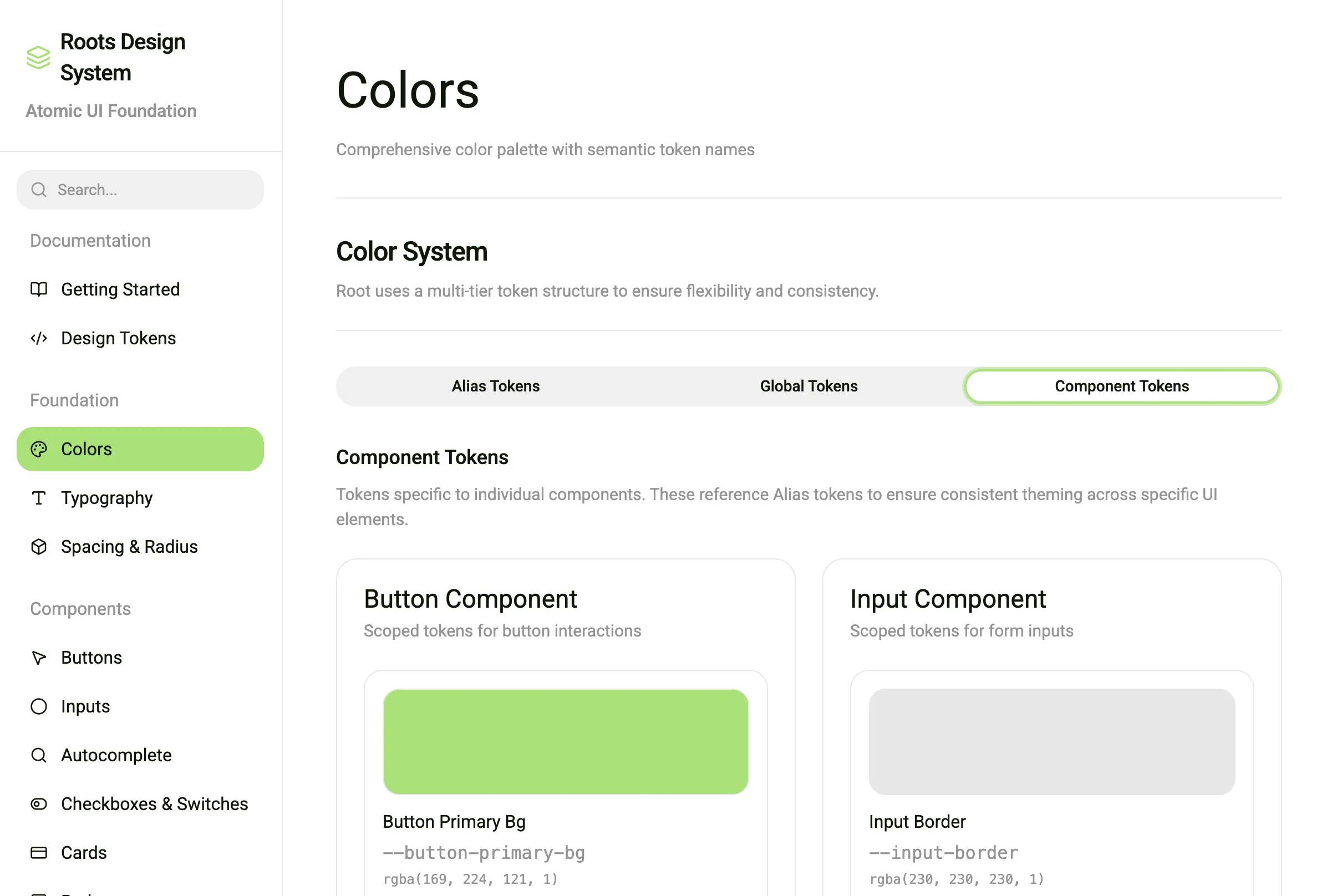
Task: Switch to the Global Tokens tab
Action: click(808, 386)
